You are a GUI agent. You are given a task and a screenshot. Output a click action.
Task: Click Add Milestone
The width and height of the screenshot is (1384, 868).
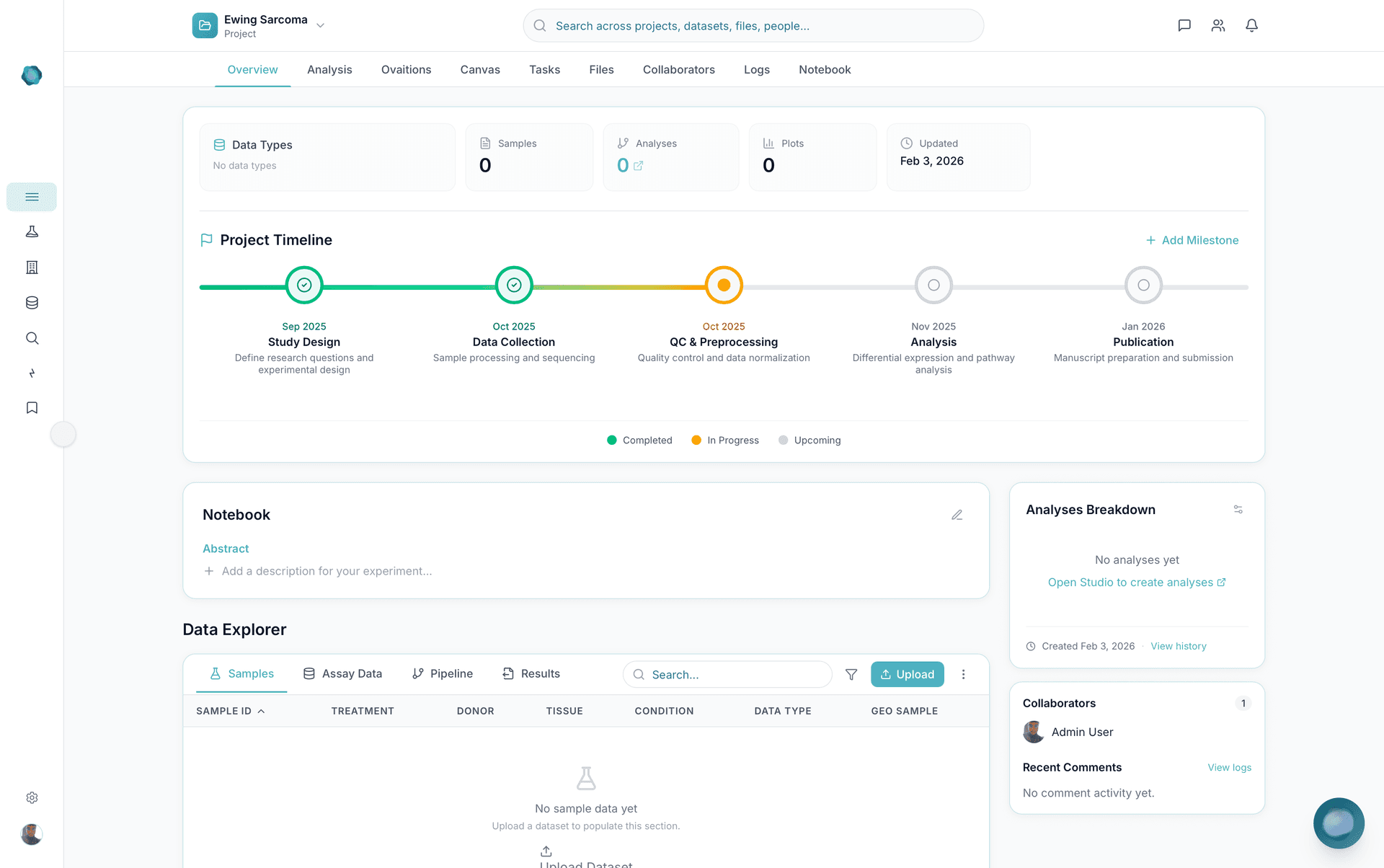coord(1192,240)
